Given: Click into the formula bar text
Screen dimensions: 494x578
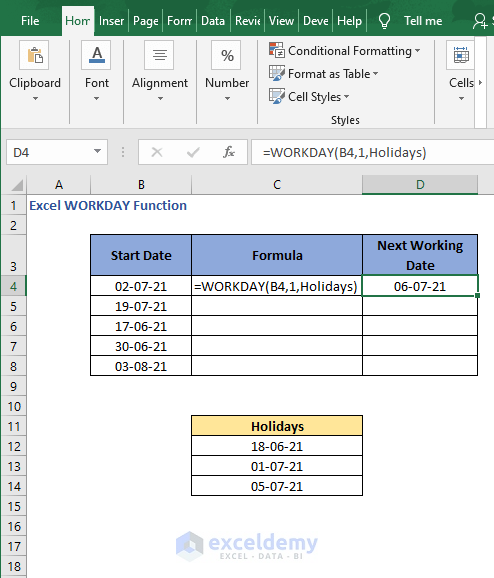Looking at the screenshot, I should click(344, 152).
